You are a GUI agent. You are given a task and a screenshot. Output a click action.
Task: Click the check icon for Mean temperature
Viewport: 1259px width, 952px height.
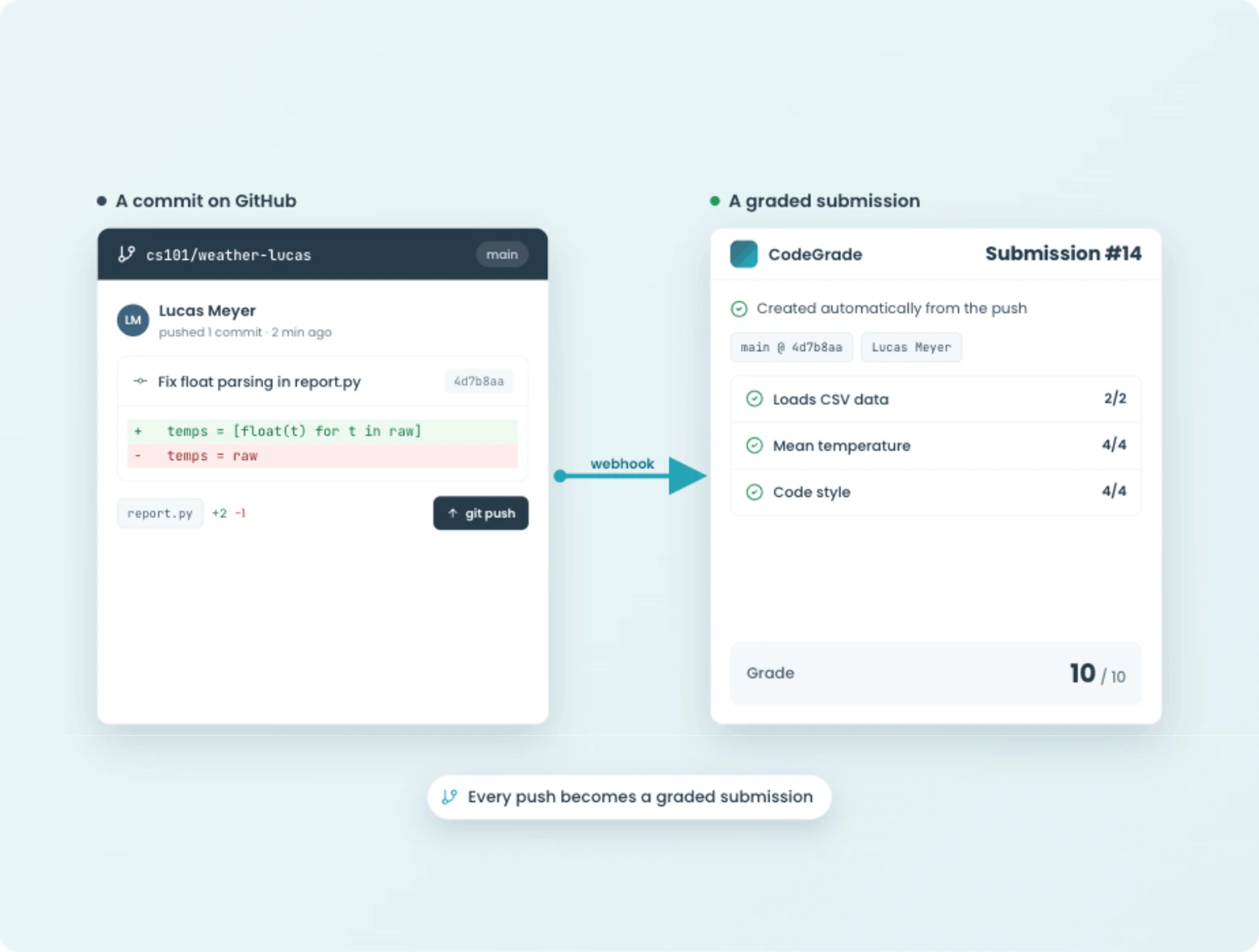[755, 445]
